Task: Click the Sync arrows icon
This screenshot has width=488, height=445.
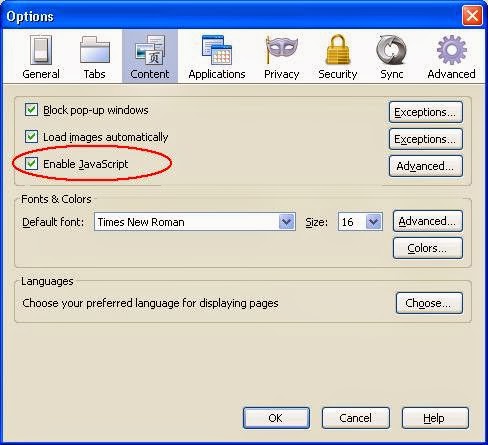Action: pyautogui.click(x=392, y=50)
